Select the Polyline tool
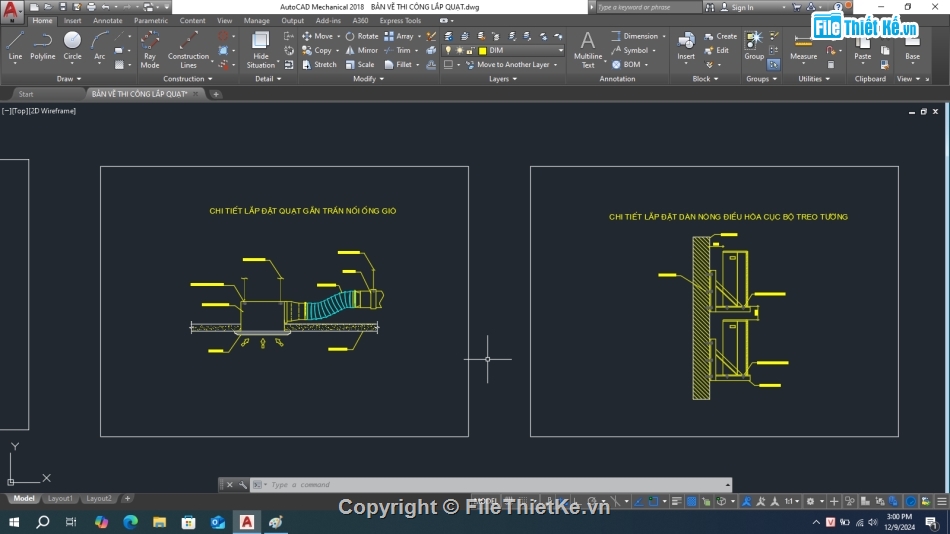This screenshot has height=534, width=950. coord(42,46)
